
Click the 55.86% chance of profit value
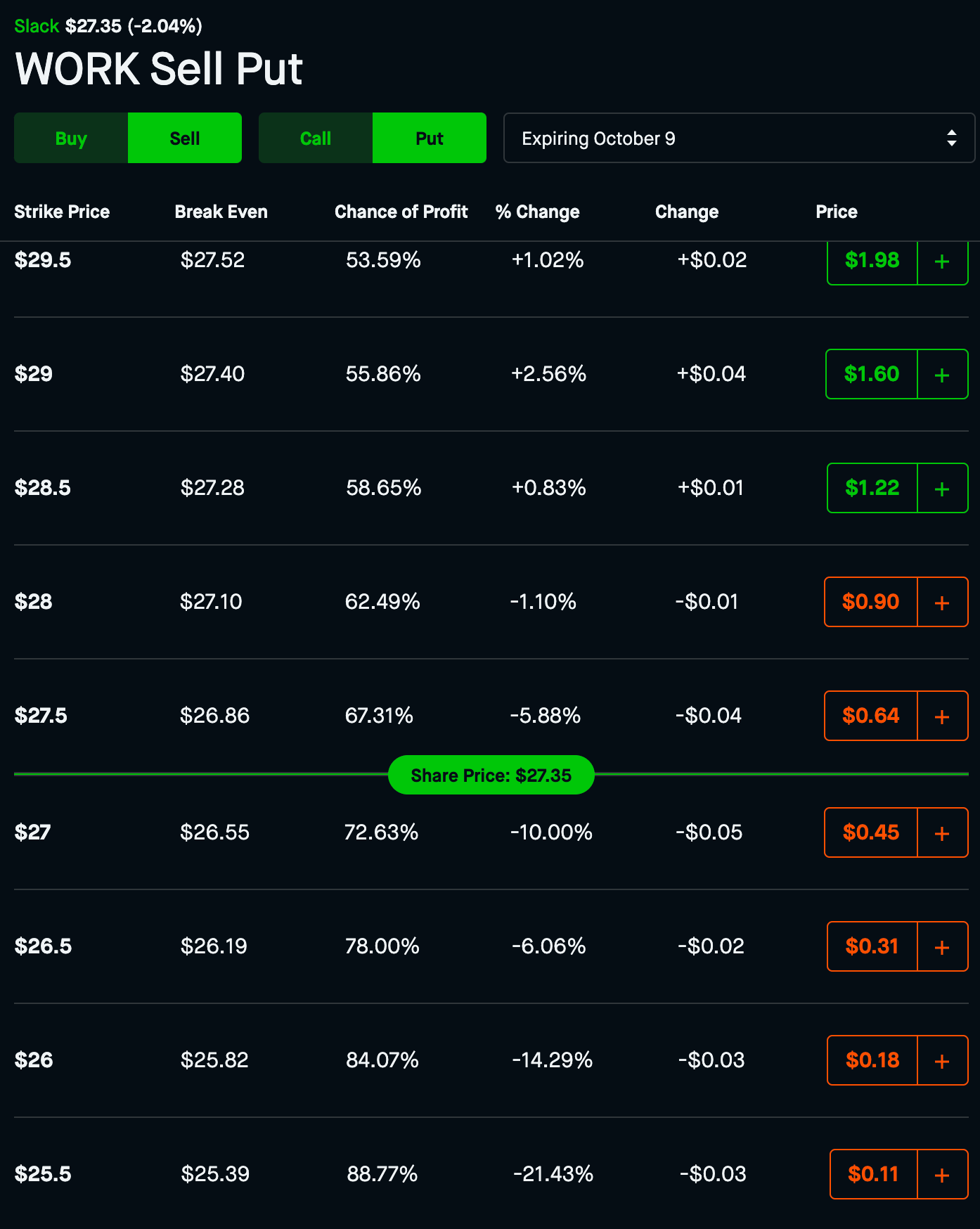coord(383,374)
